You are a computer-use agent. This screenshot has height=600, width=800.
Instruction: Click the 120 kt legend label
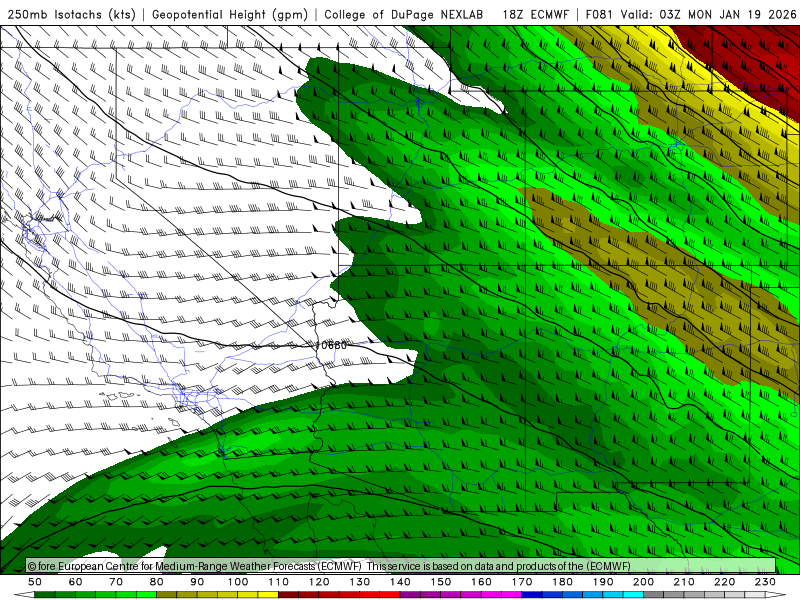click(319, 582)
